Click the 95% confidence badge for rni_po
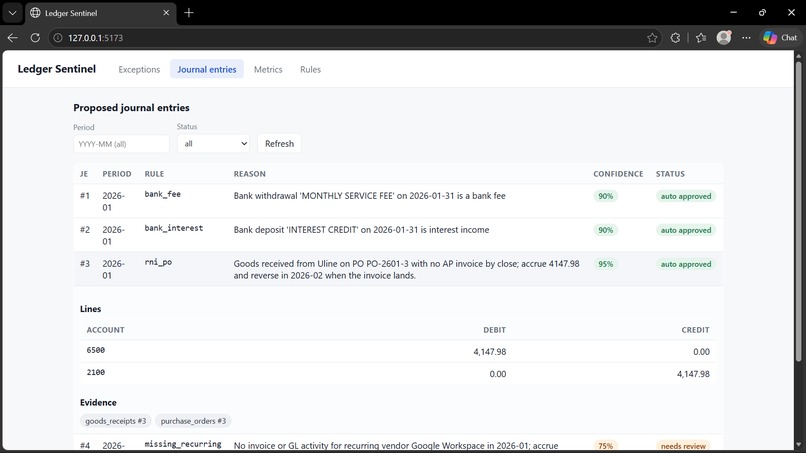The height and width of the screenshot is (453, 806). (606, 264)
